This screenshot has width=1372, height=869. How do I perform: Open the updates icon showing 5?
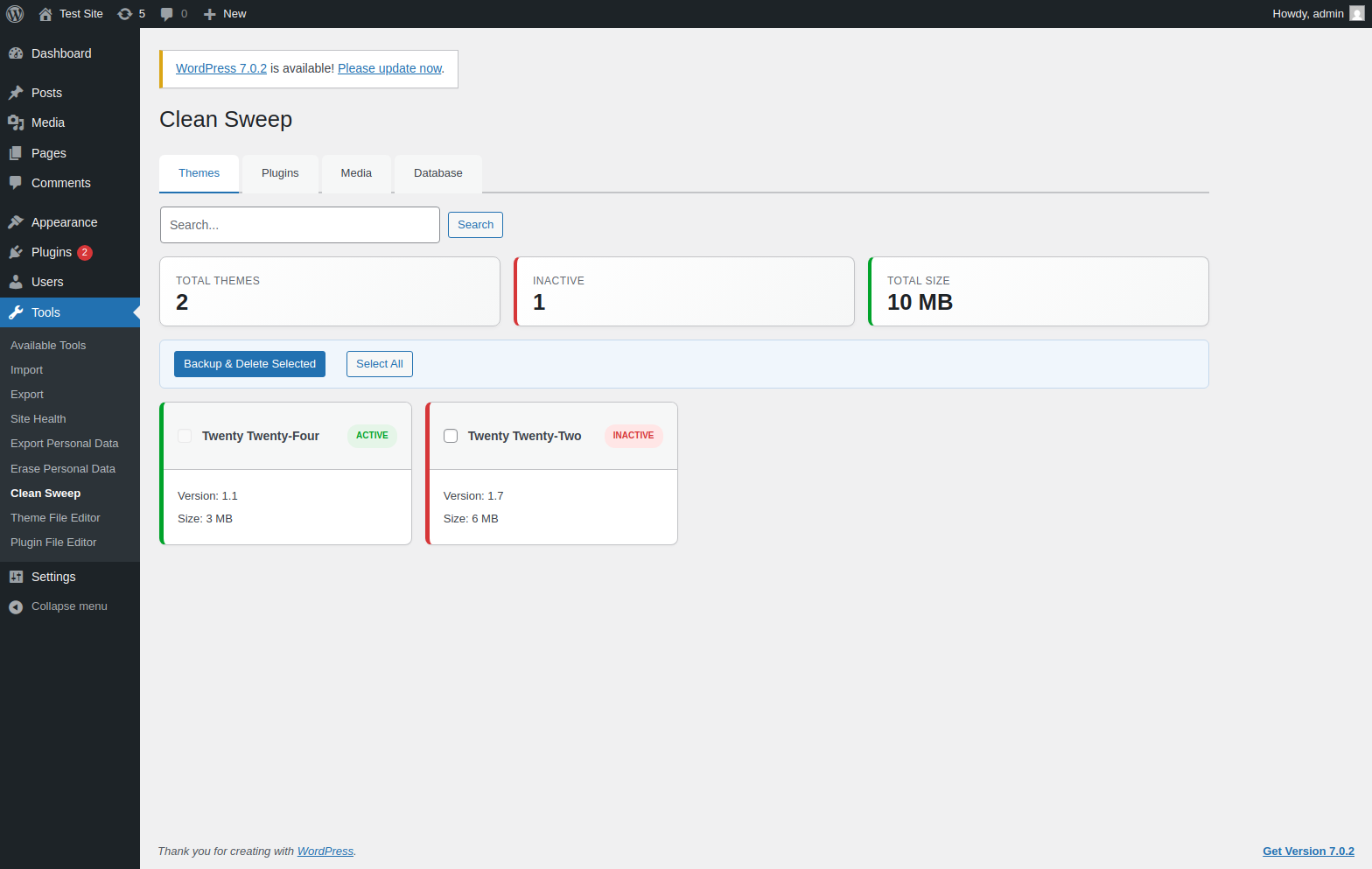click(125, 14)
